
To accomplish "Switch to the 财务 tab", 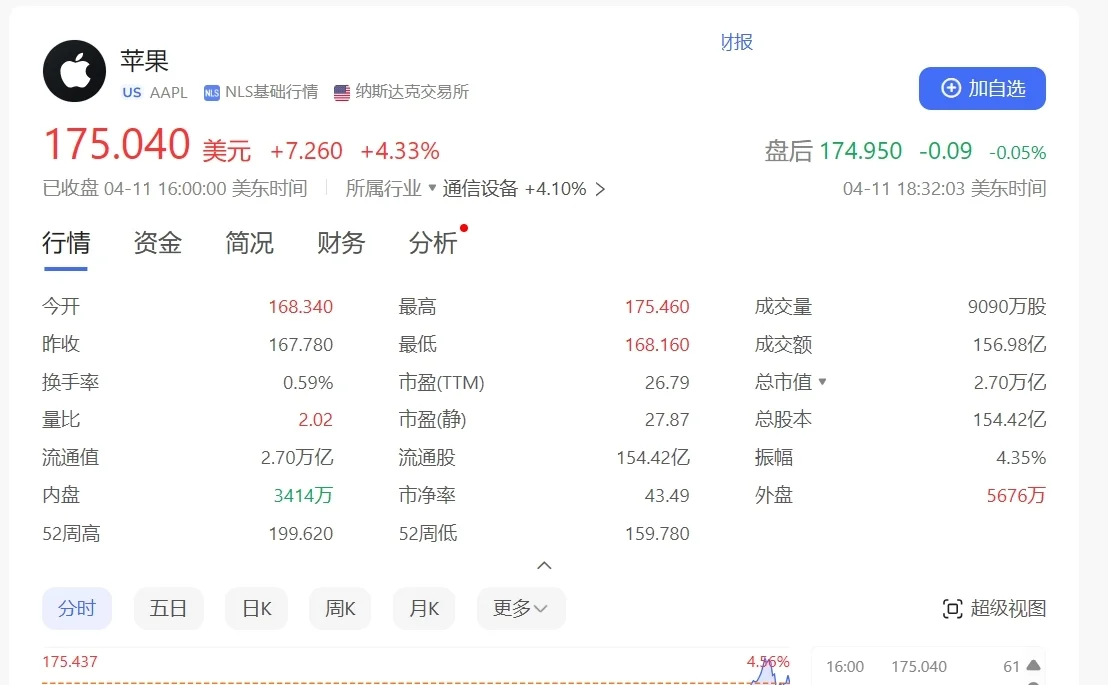I will click(x=341, y=243).
